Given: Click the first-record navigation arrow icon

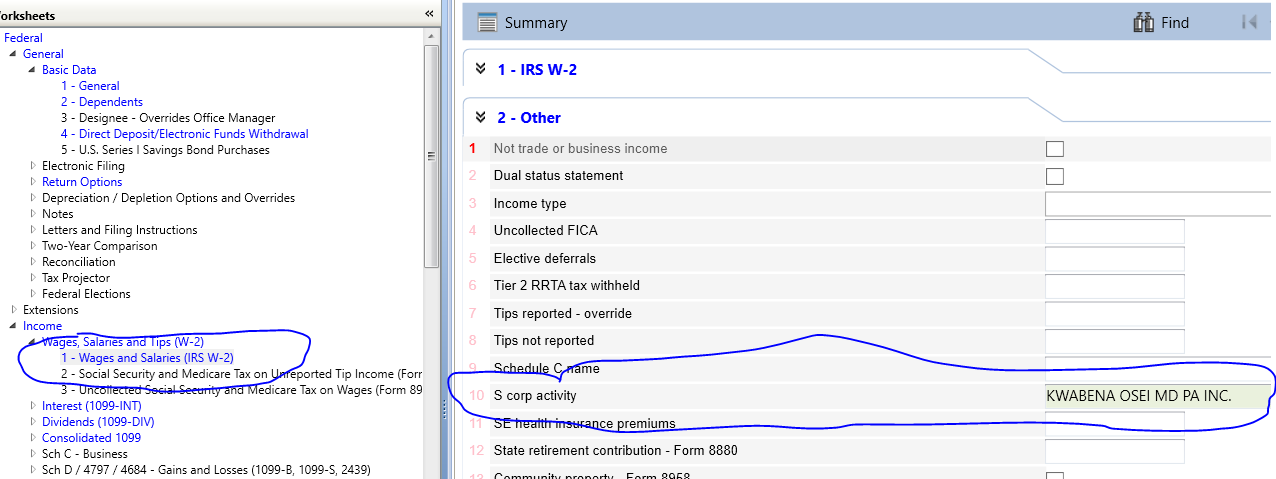Looking at the screenshot, I should [x=1249, y=22].
